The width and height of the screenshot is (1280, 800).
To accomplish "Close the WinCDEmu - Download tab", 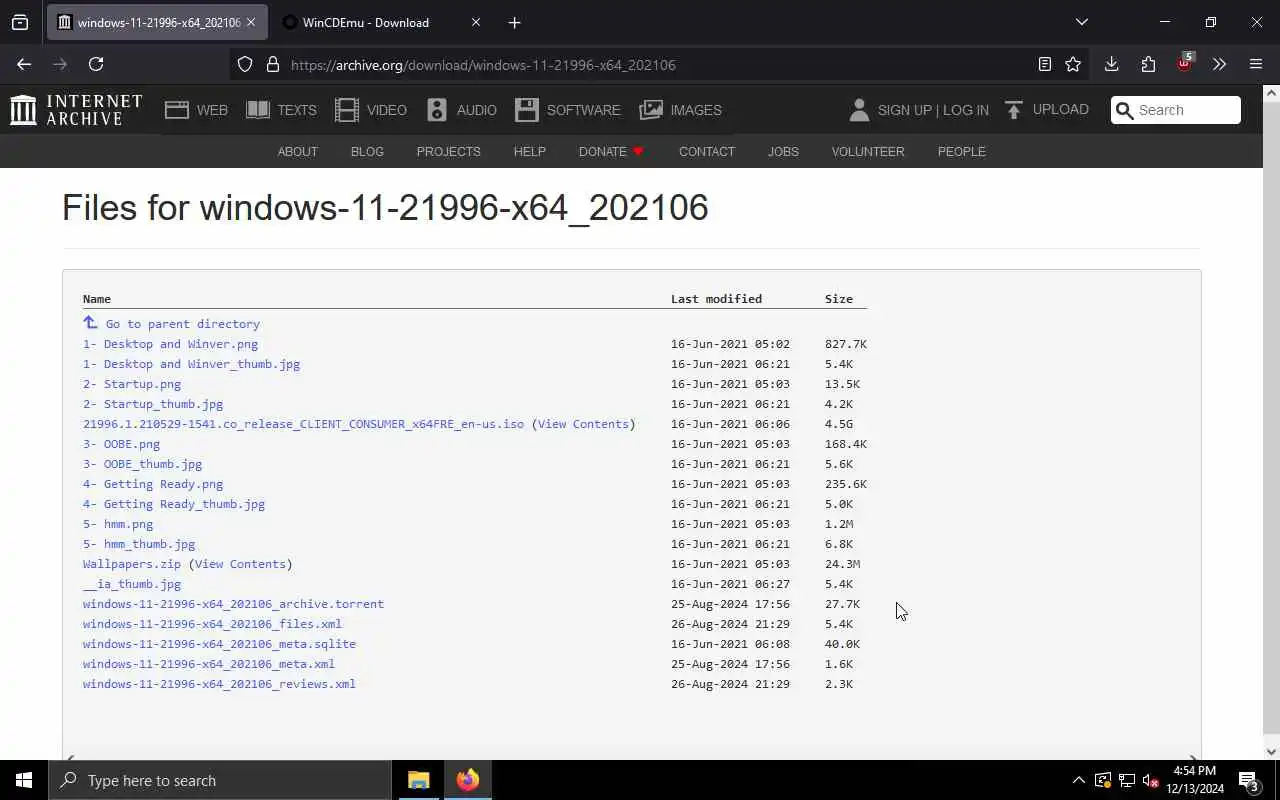I will [476, 22].
